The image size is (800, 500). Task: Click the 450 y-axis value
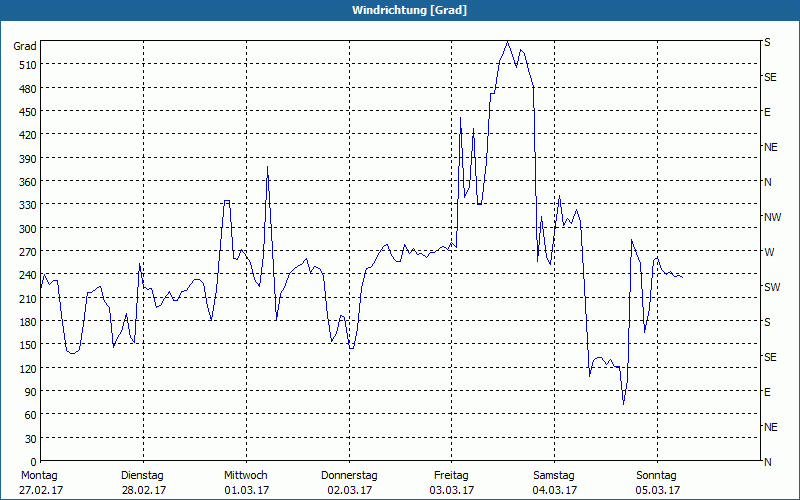[x=28, y=112]
